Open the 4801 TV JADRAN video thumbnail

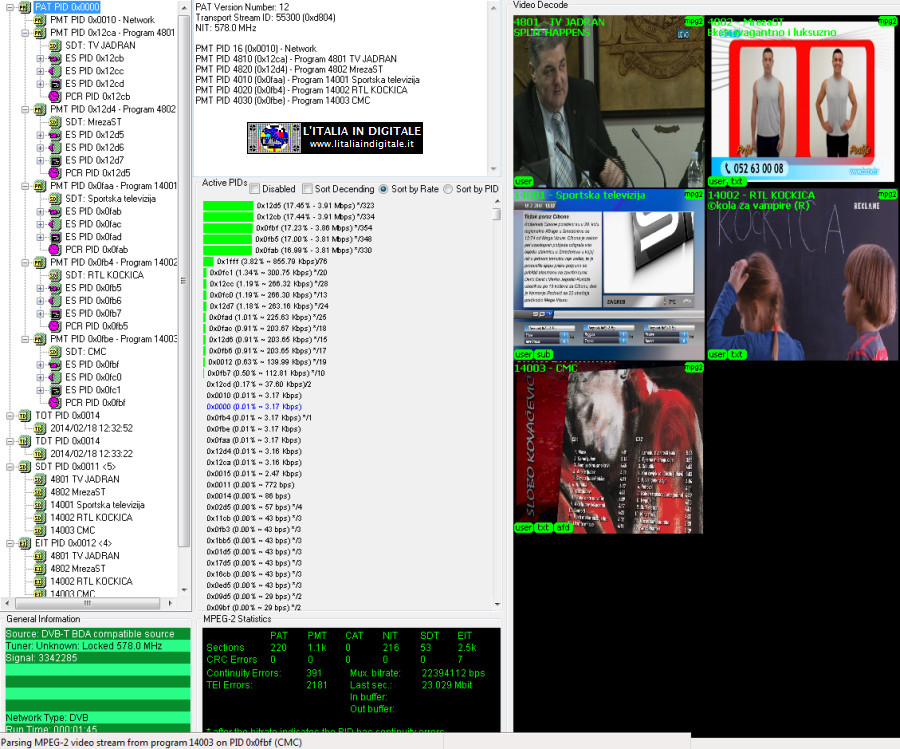[x=609, y=102]
